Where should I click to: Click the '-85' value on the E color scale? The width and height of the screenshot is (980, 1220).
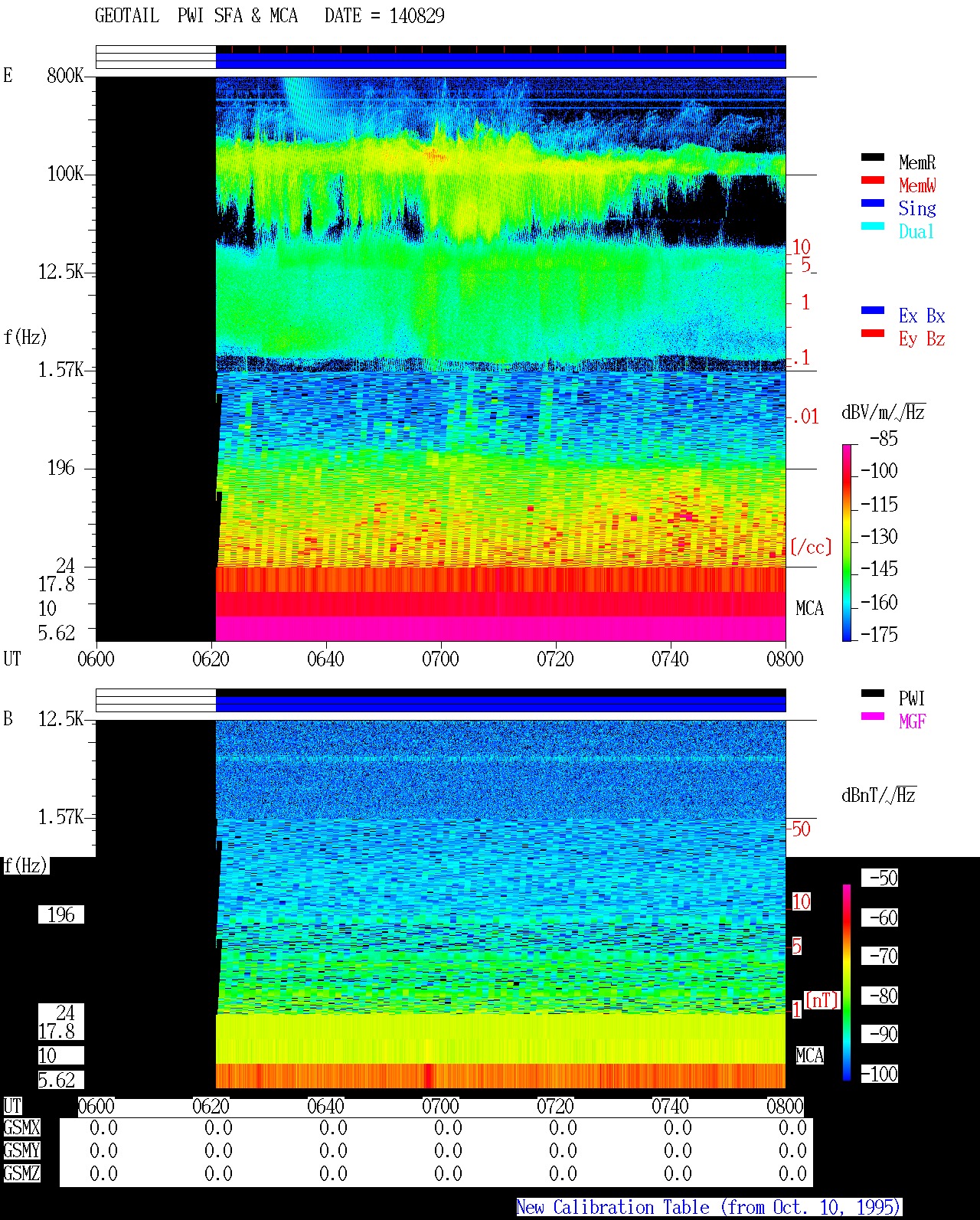pos(884,439)
